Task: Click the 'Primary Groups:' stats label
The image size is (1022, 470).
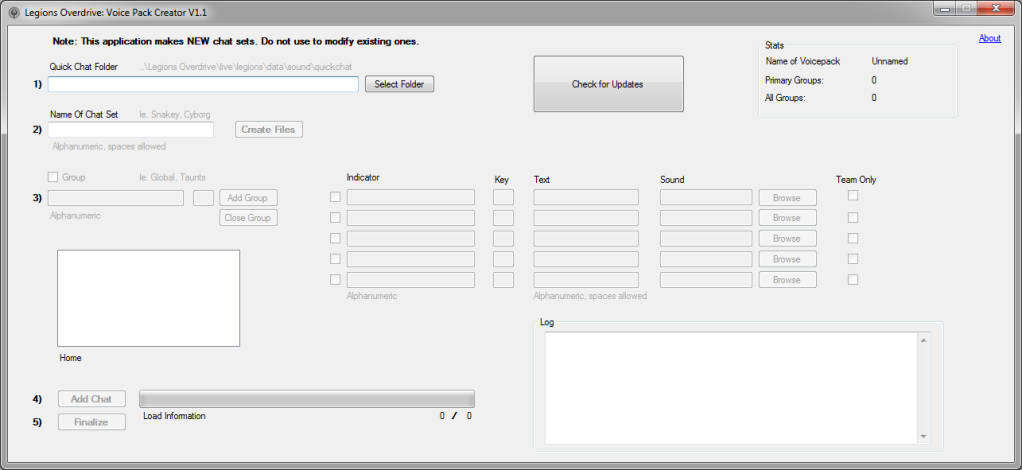Action: (795, 80)
